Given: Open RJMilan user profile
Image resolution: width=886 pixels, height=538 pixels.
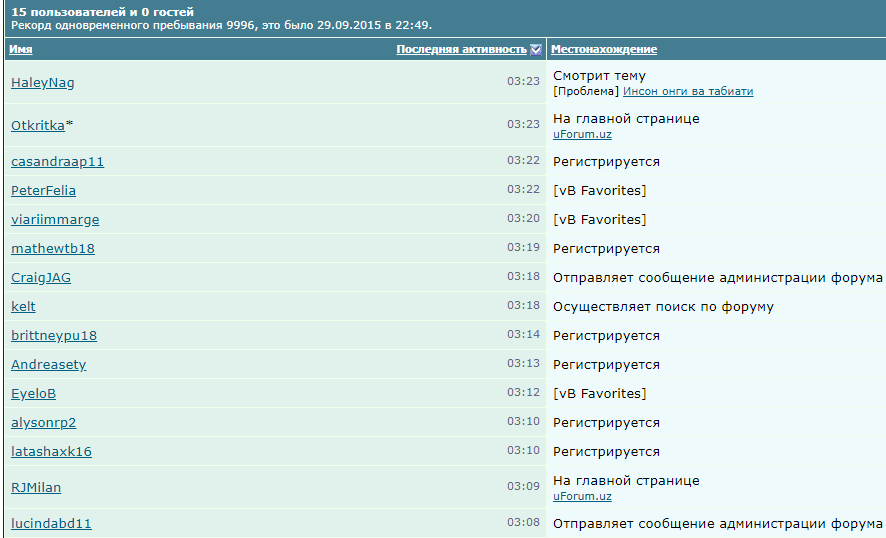Looking at the screenshot, I should [36, 487].
